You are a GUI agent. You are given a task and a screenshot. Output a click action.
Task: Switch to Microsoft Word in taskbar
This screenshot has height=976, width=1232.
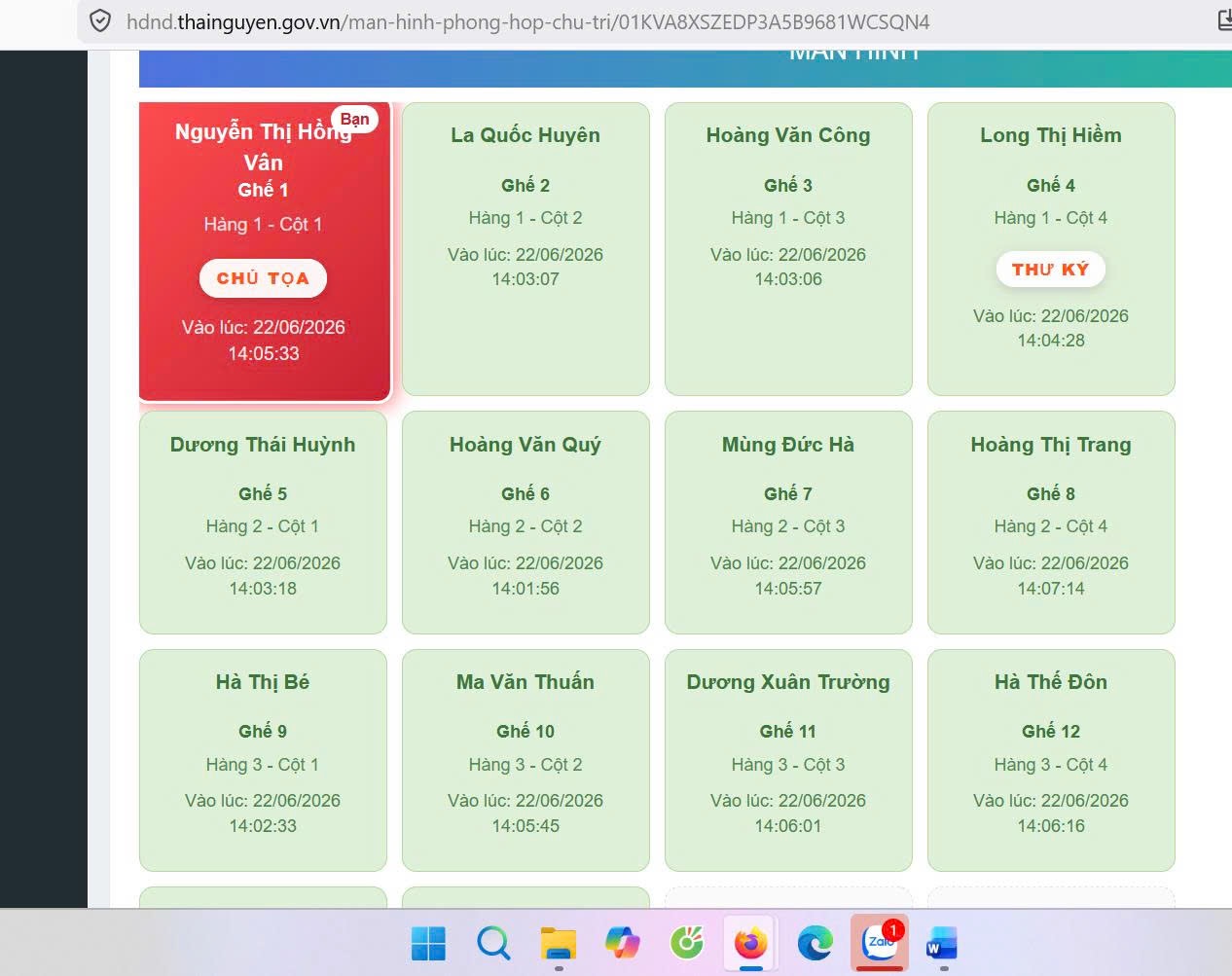click(x=942, y=944)
